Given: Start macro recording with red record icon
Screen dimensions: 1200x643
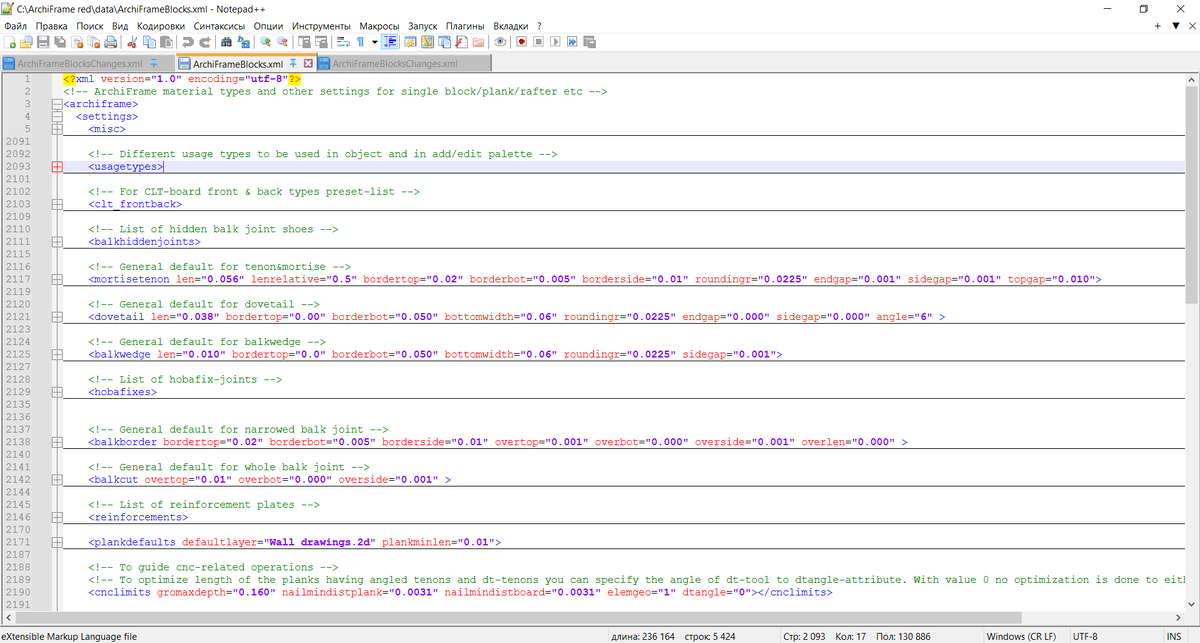Looking at the screenshot, I should pos(521,42).
